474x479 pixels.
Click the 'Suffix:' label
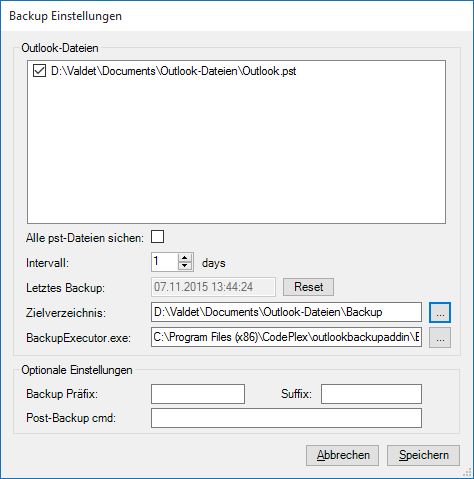click(296, 394)
